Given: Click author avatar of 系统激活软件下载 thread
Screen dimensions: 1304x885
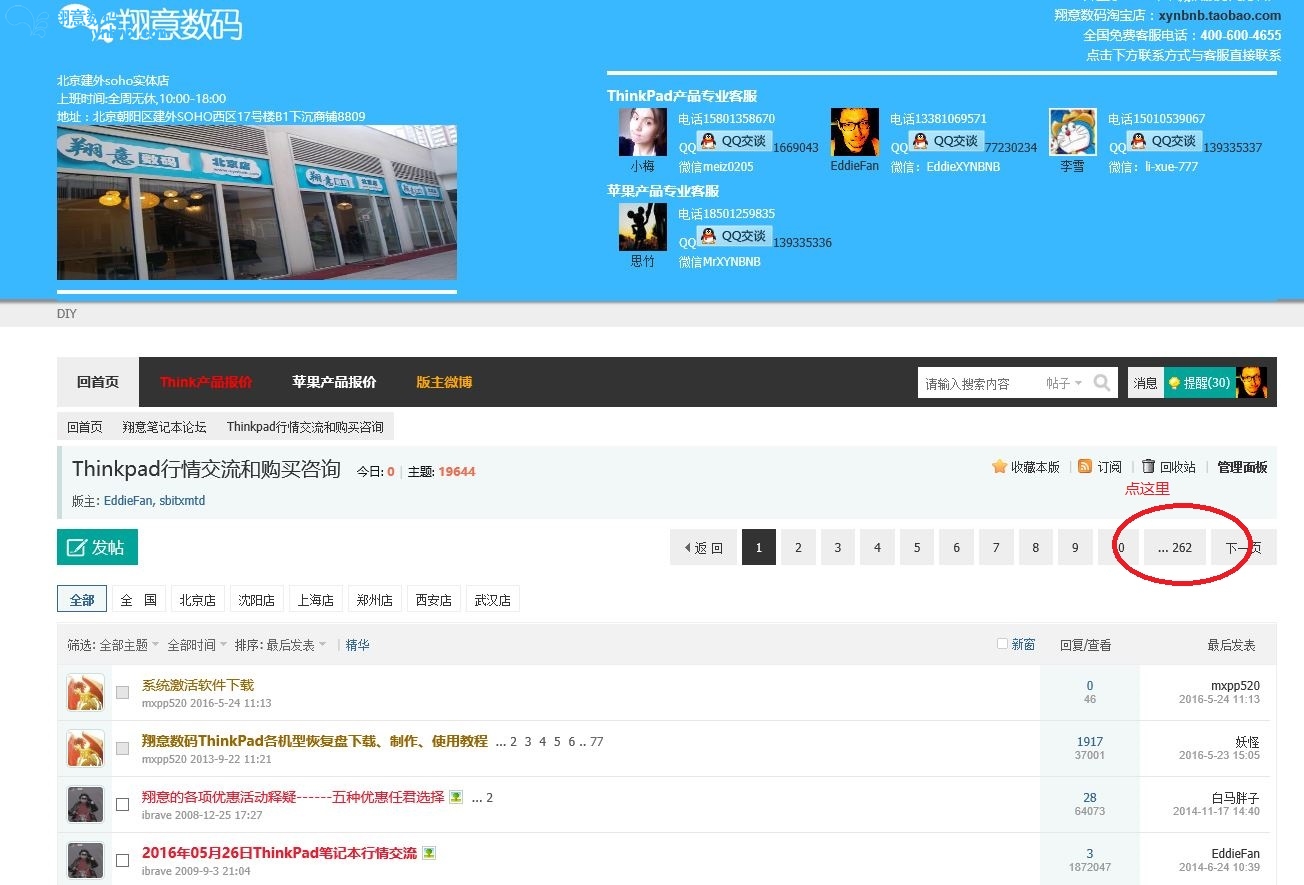Looking at the screenshot, I should point(85,692).
